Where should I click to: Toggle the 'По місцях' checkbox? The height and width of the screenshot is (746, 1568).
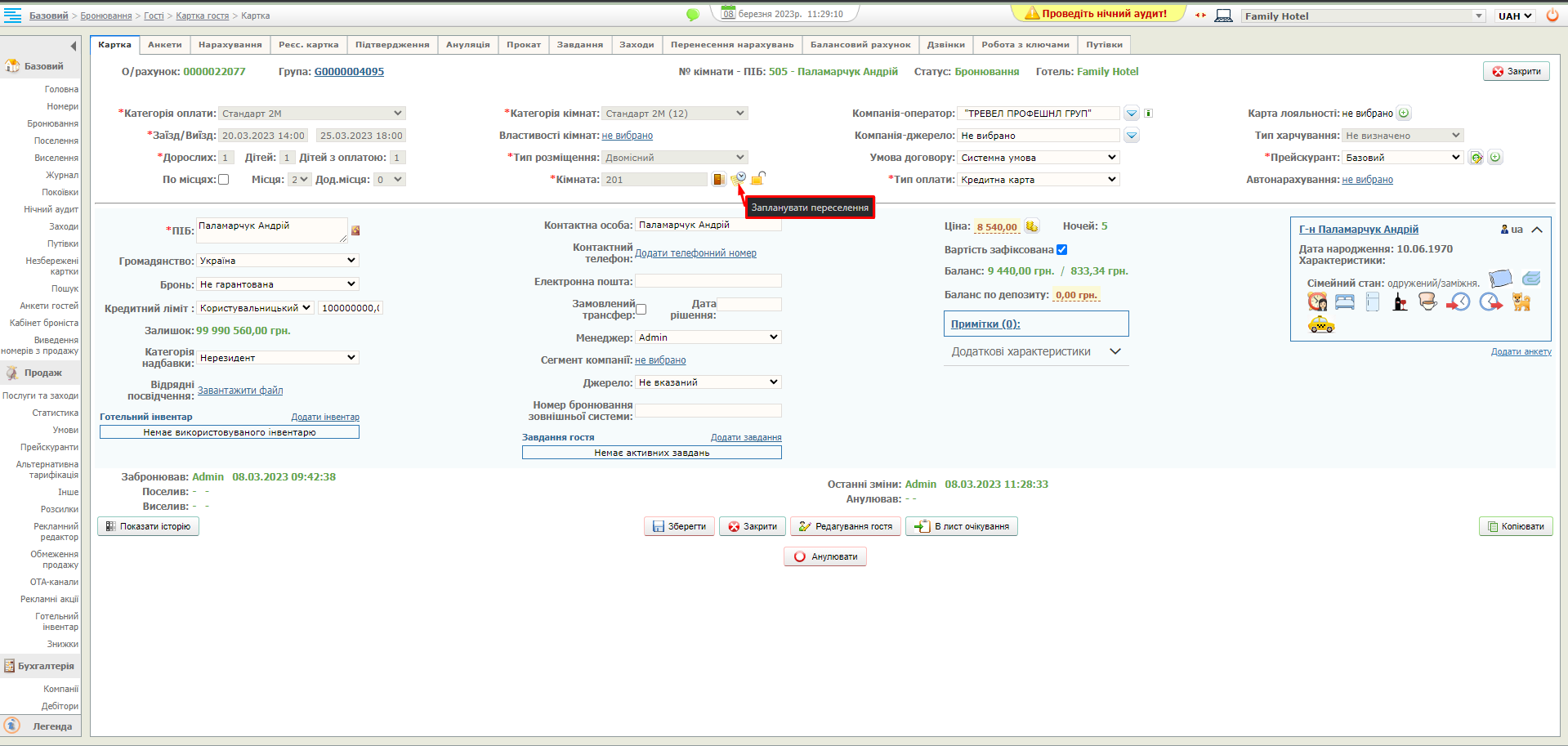[224, 180]
